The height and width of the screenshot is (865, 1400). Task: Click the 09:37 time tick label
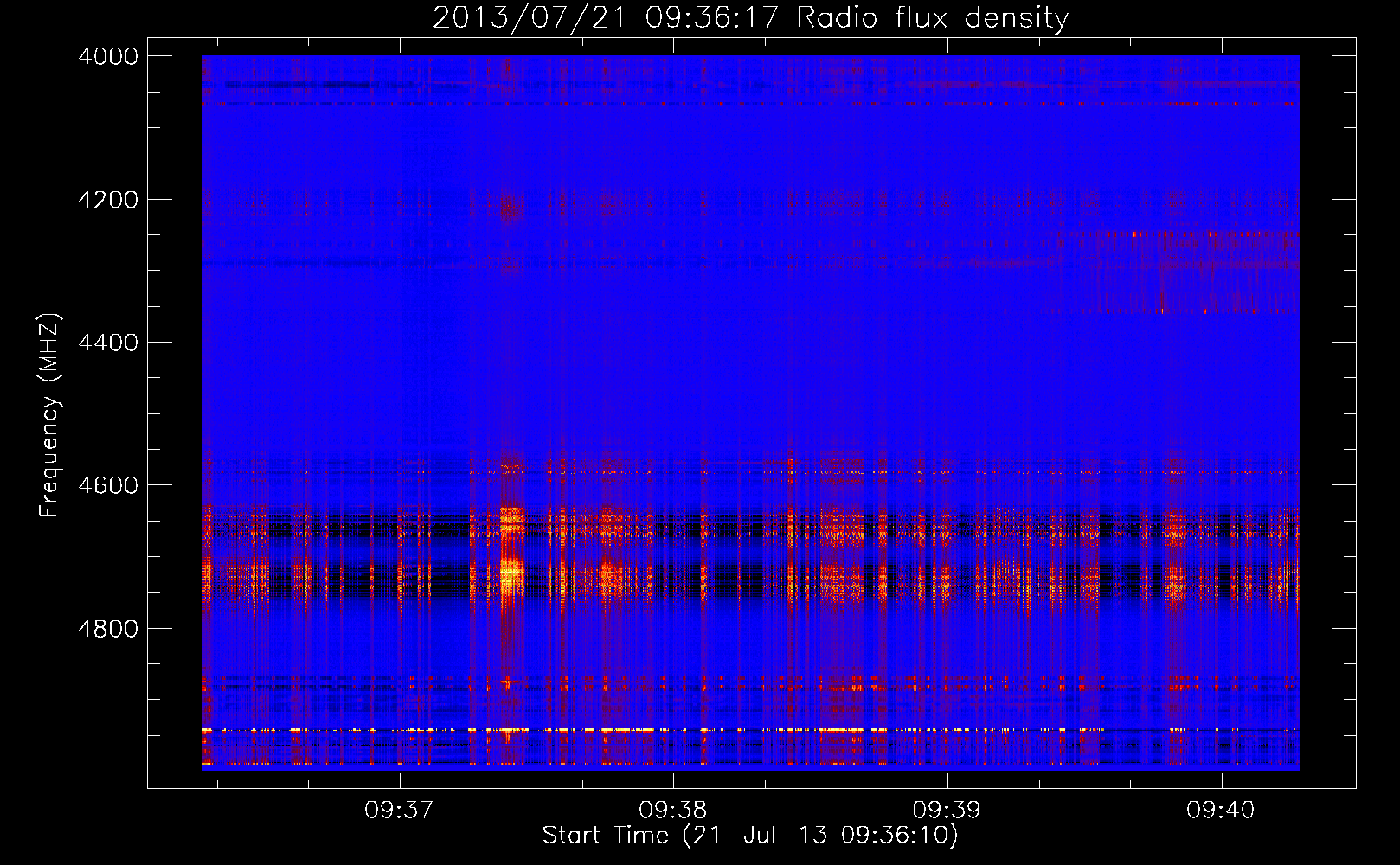point(399,811)
